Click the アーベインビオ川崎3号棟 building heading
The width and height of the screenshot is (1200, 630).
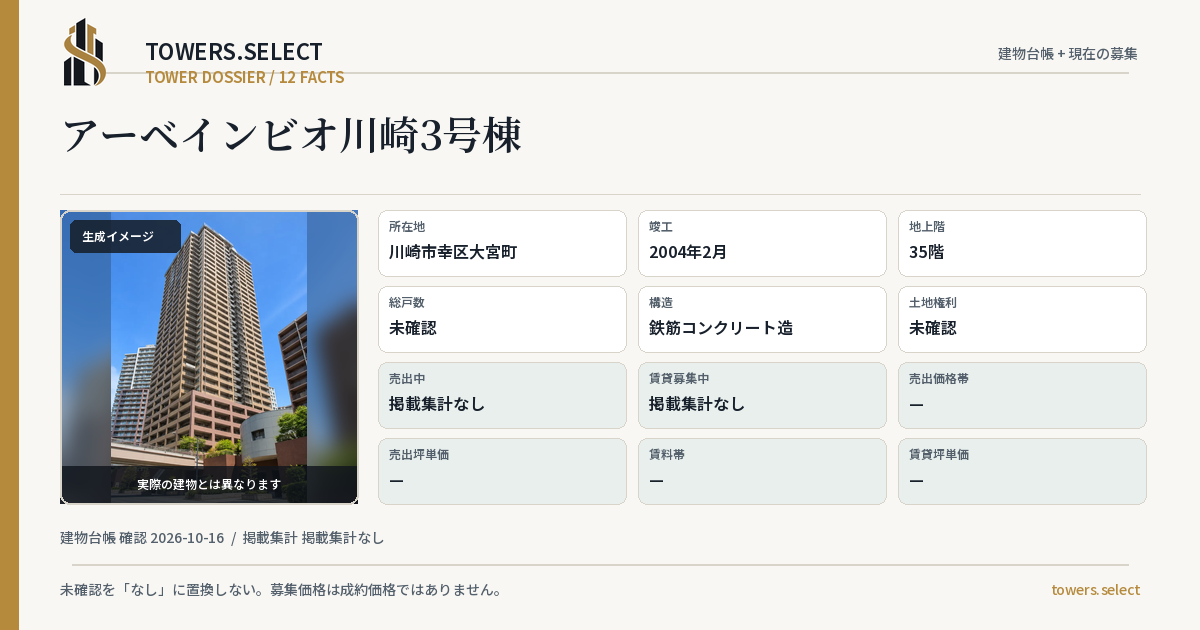tap(292, 136)
